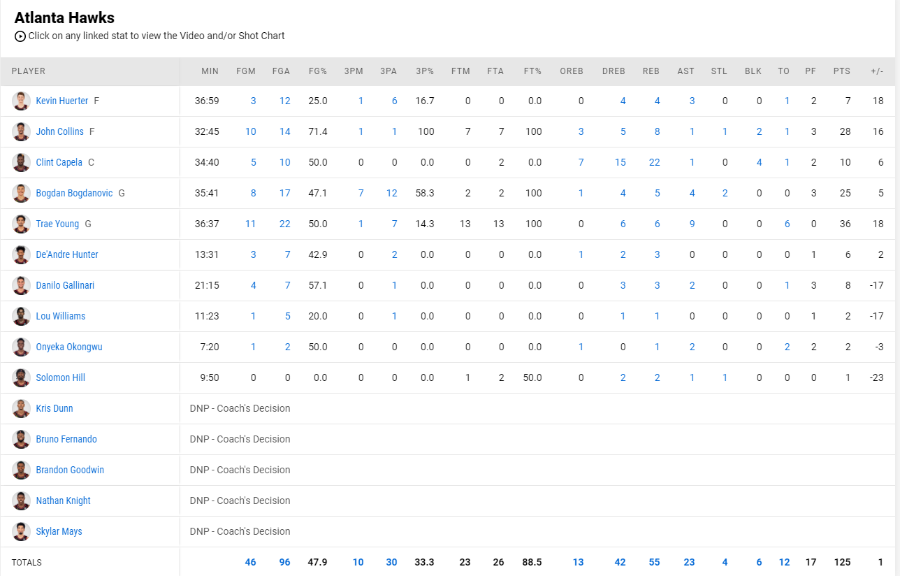This screenshot has width=900, height=576.
Task: View Clint Capela's 4 blocks
Action: [759, 162]
